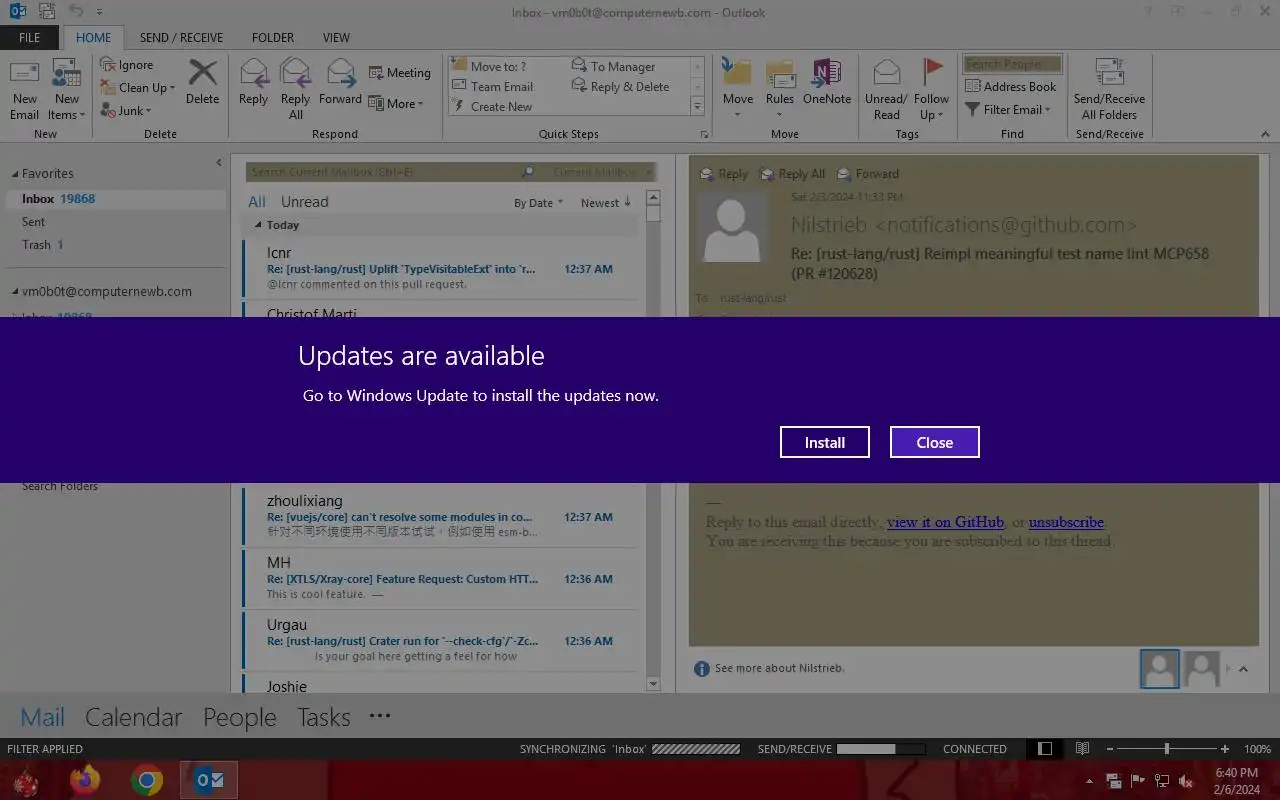
Task: Select the To Manager quick step
Action: tap(613, 67)
